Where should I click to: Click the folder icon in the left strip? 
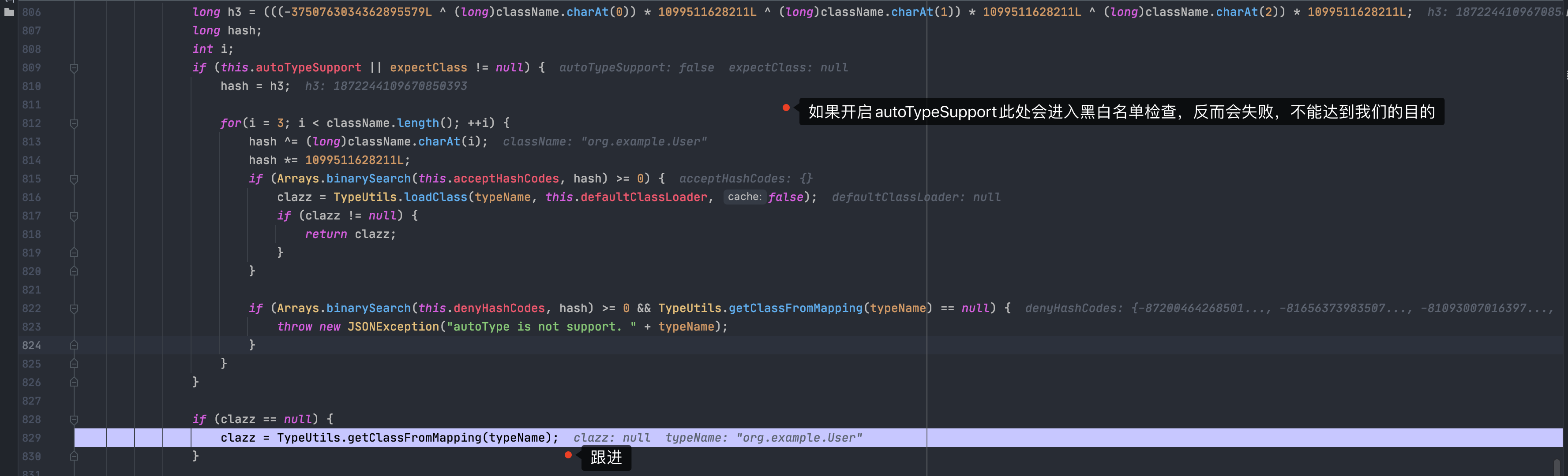8,11
